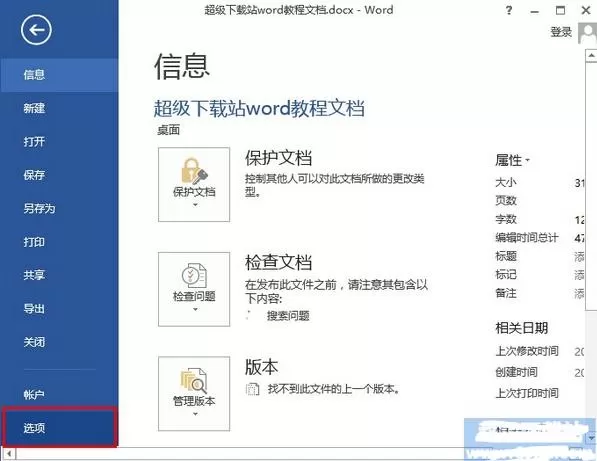Click the 检查文档 heading

click(x=278, y=263)
